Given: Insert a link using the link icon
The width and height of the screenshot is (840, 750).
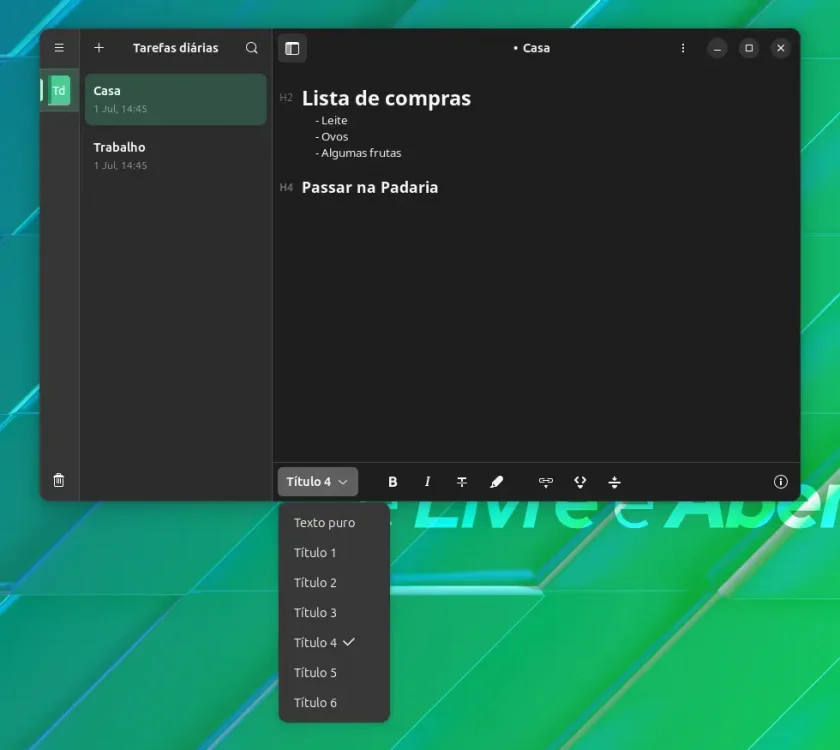Looking at the screenshot, I should click(x=545, y=482).
